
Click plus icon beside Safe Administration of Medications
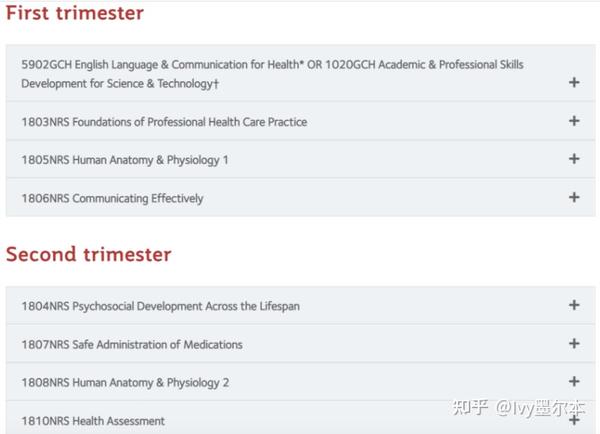point(574,343)
